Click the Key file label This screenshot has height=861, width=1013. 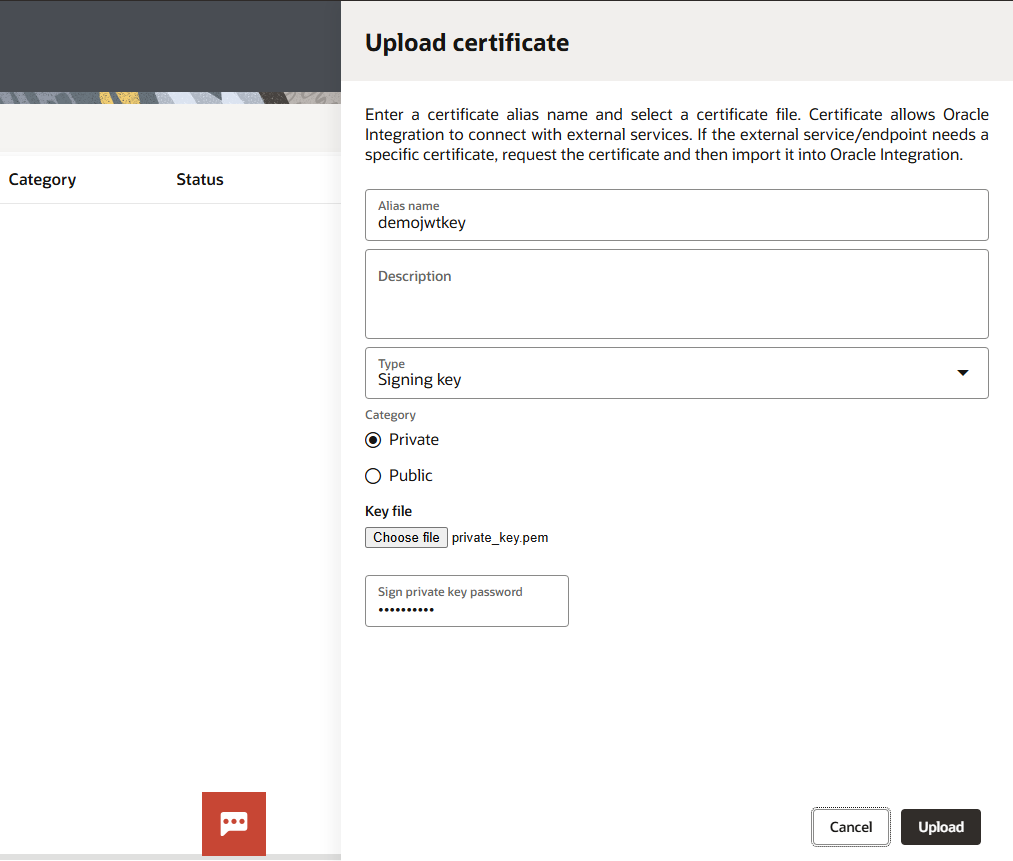tap(388, 511)
